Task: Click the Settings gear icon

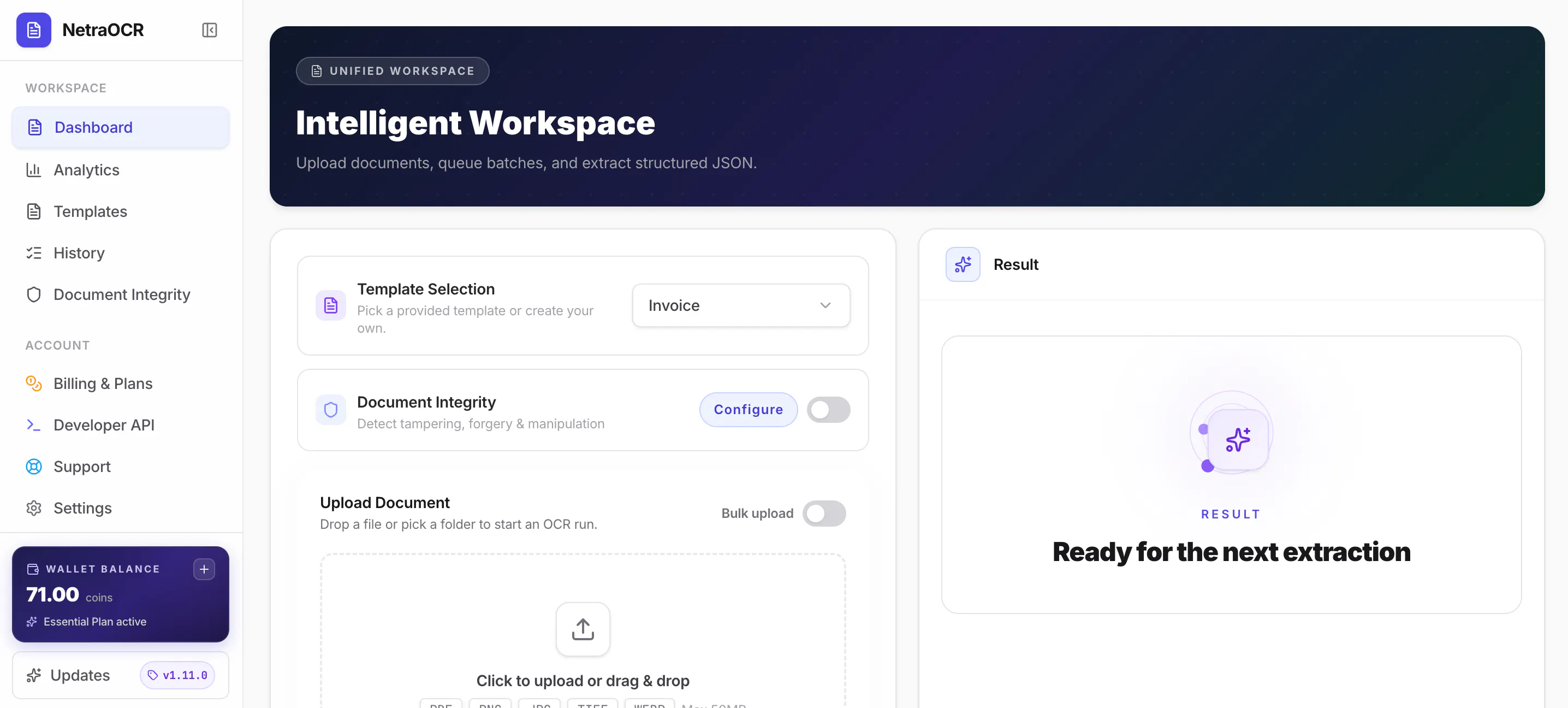Action: click(x=34, y=508)
